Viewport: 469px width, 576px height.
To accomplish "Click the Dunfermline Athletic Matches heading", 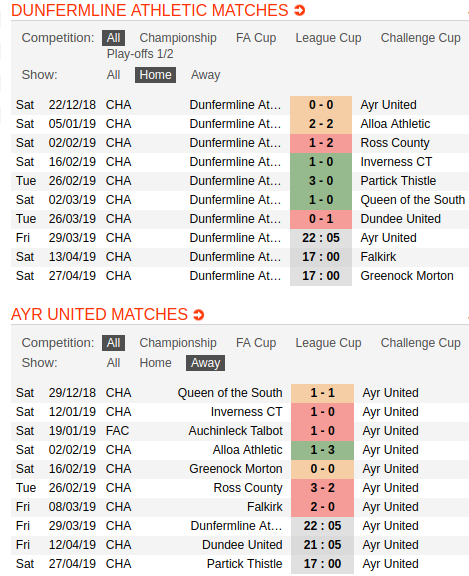I will pyautogui.click(x=149, y=11).
